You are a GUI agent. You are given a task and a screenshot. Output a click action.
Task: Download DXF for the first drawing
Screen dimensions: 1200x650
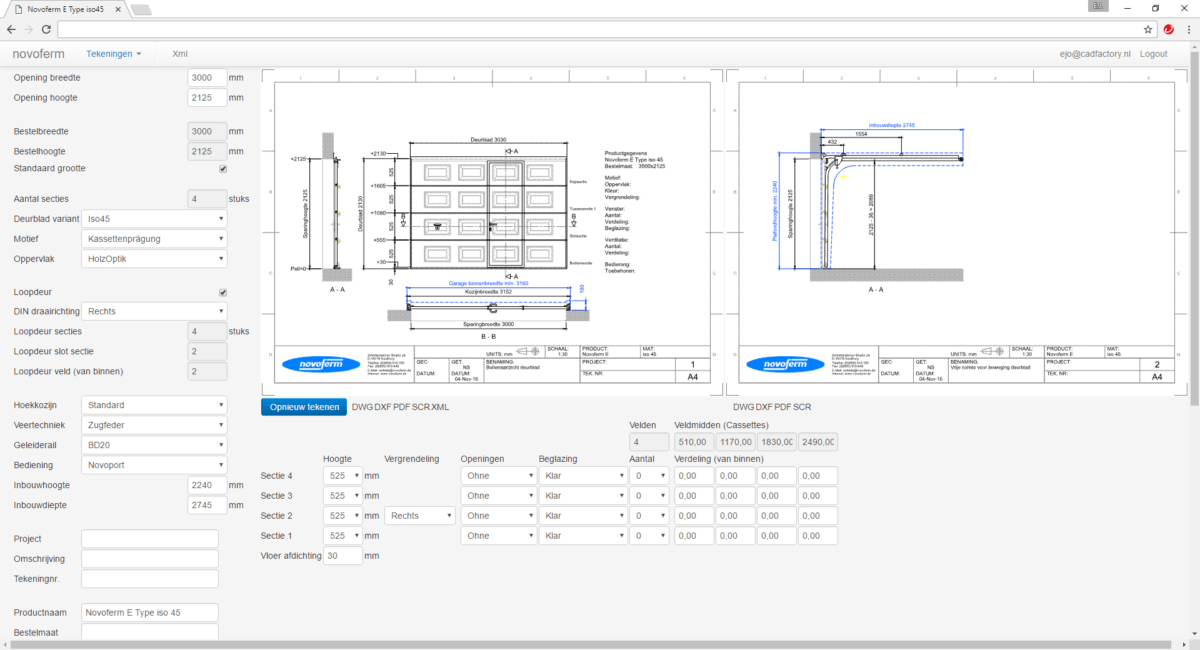(383, 407)
